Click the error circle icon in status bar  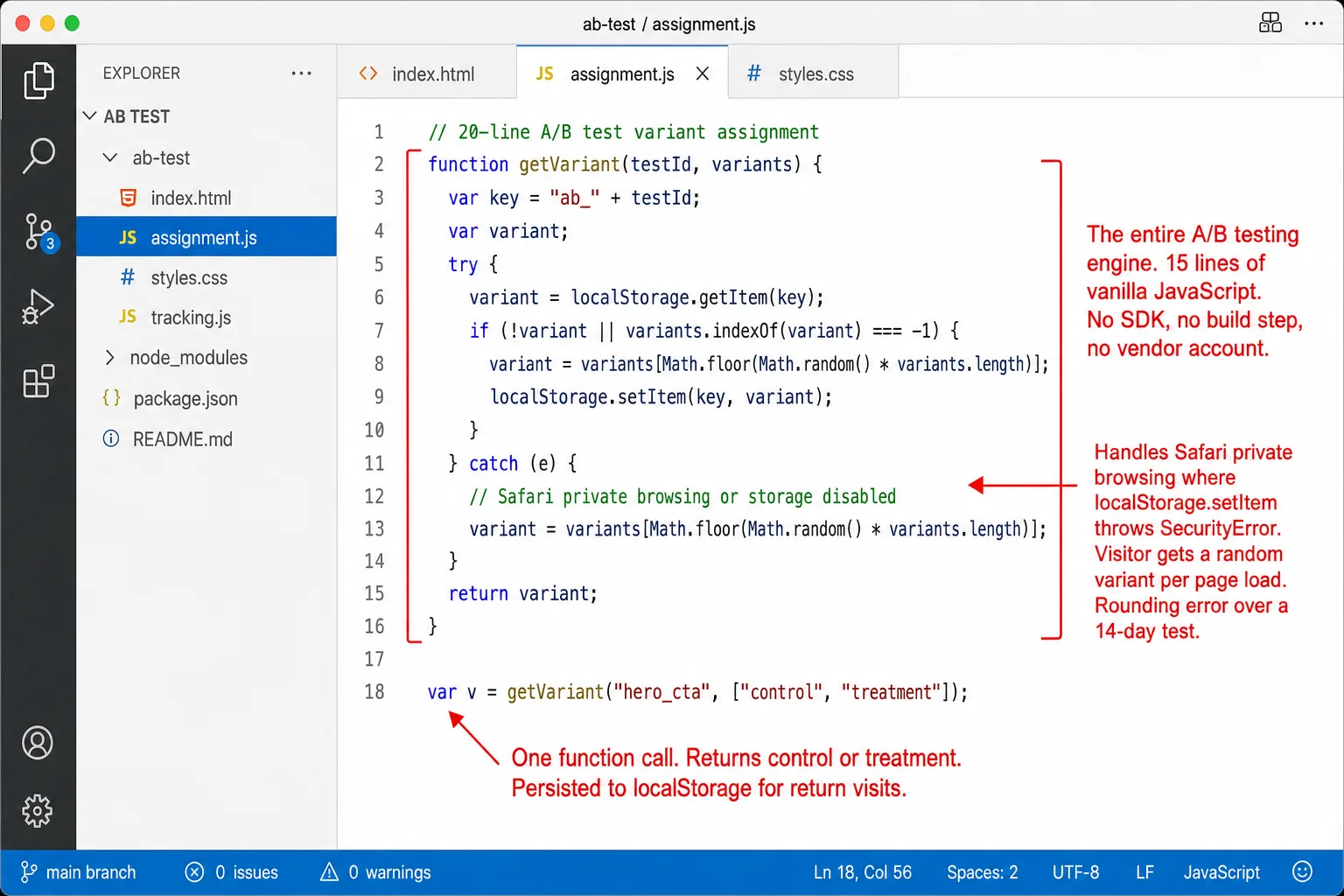click(194, 872)
